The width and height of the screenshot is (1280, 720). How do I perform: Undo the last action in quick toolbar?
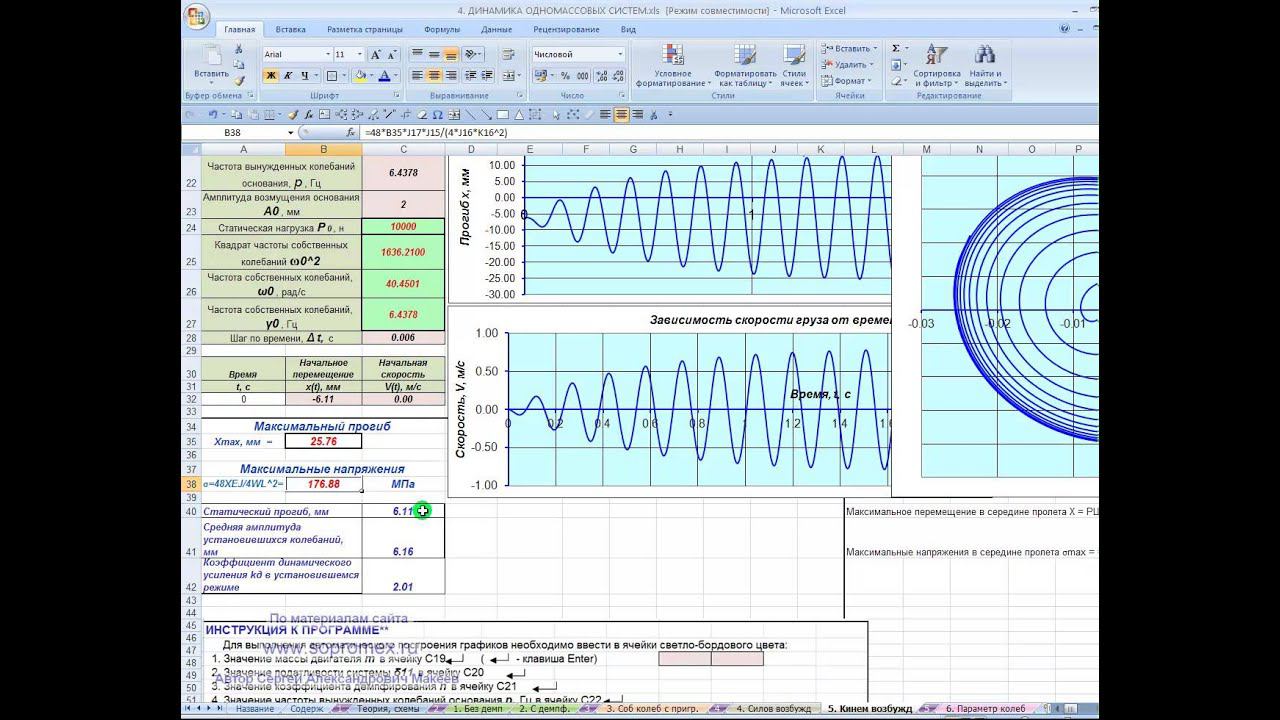(213, 115)
